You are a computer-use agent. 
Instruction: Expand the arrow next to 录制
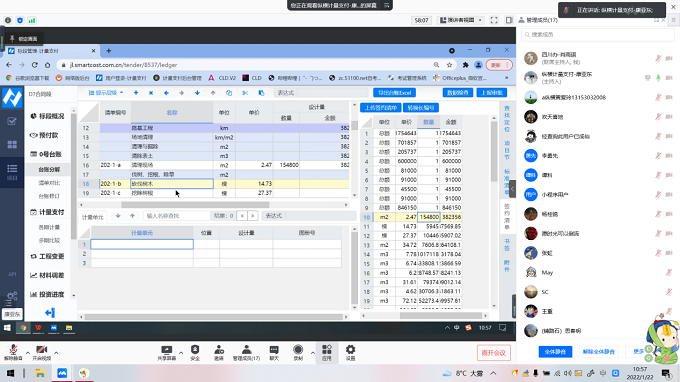[x=312, y=353]
